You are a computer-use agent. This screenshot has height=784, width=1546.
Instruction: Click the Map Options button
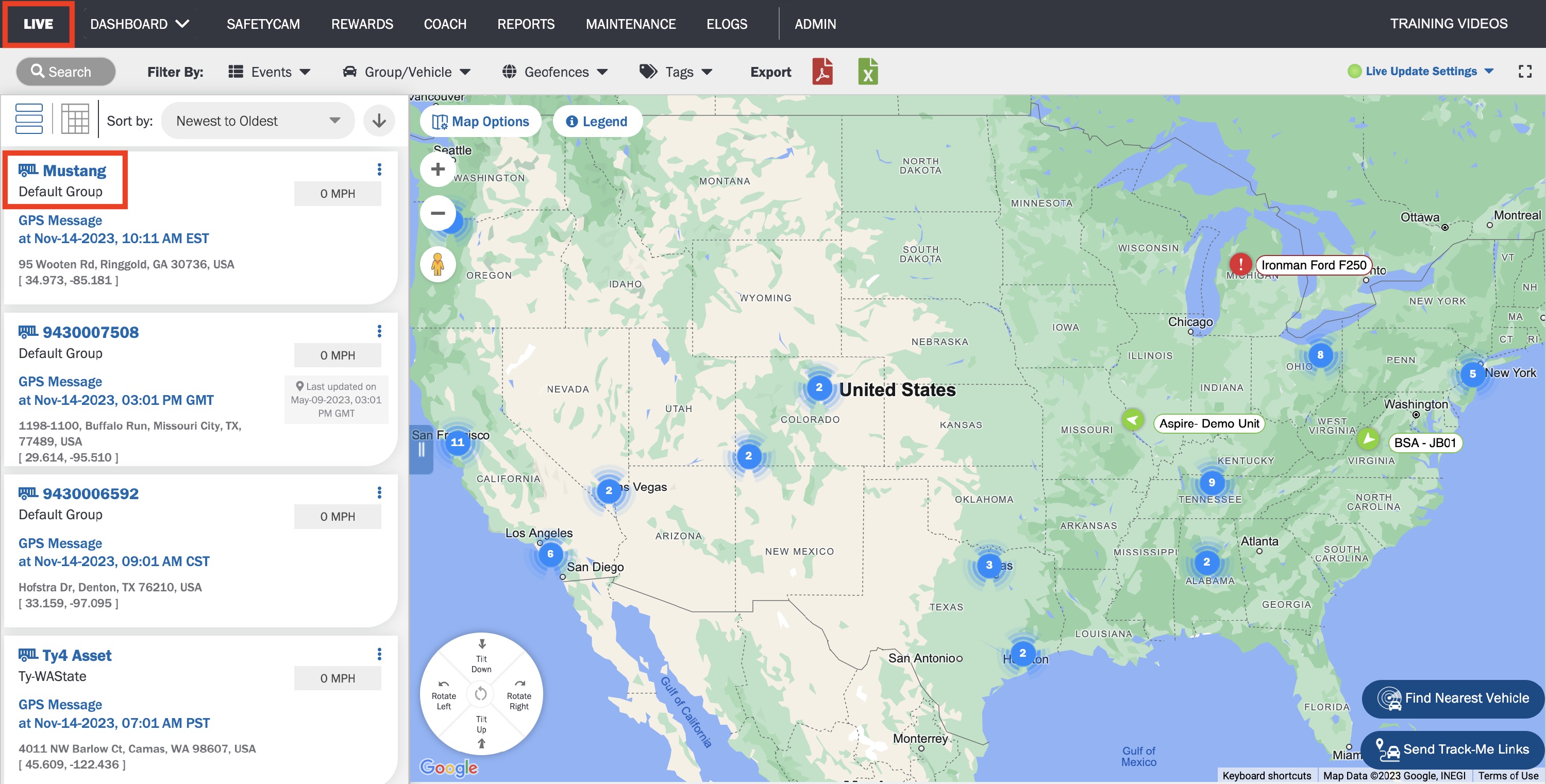481,121
